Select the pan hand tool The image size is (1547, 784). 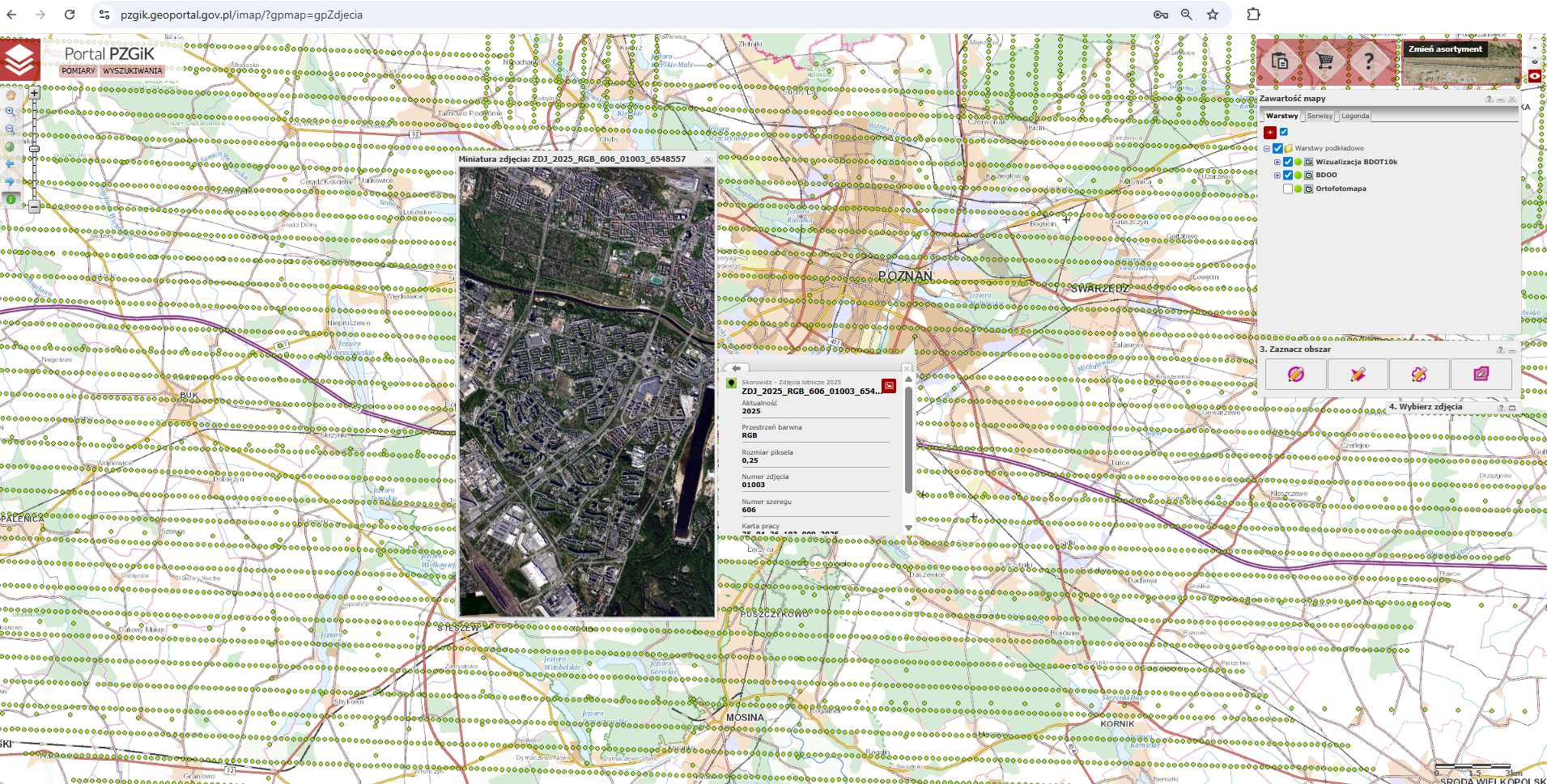[11, 95]
